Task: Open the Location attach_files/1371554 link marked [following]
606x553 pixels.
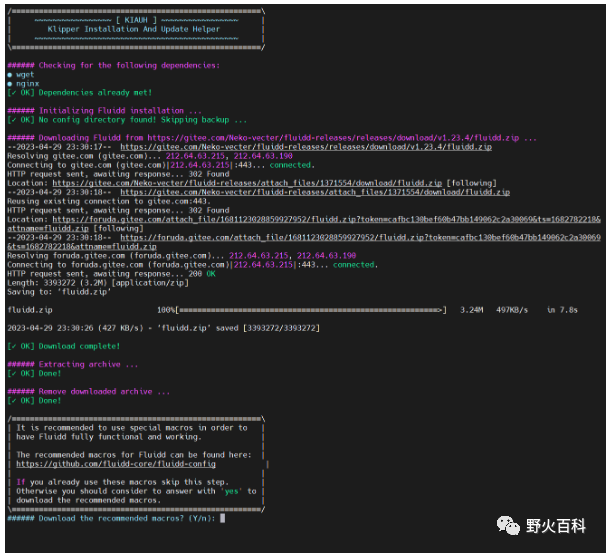Action: (x=247, y=183)
